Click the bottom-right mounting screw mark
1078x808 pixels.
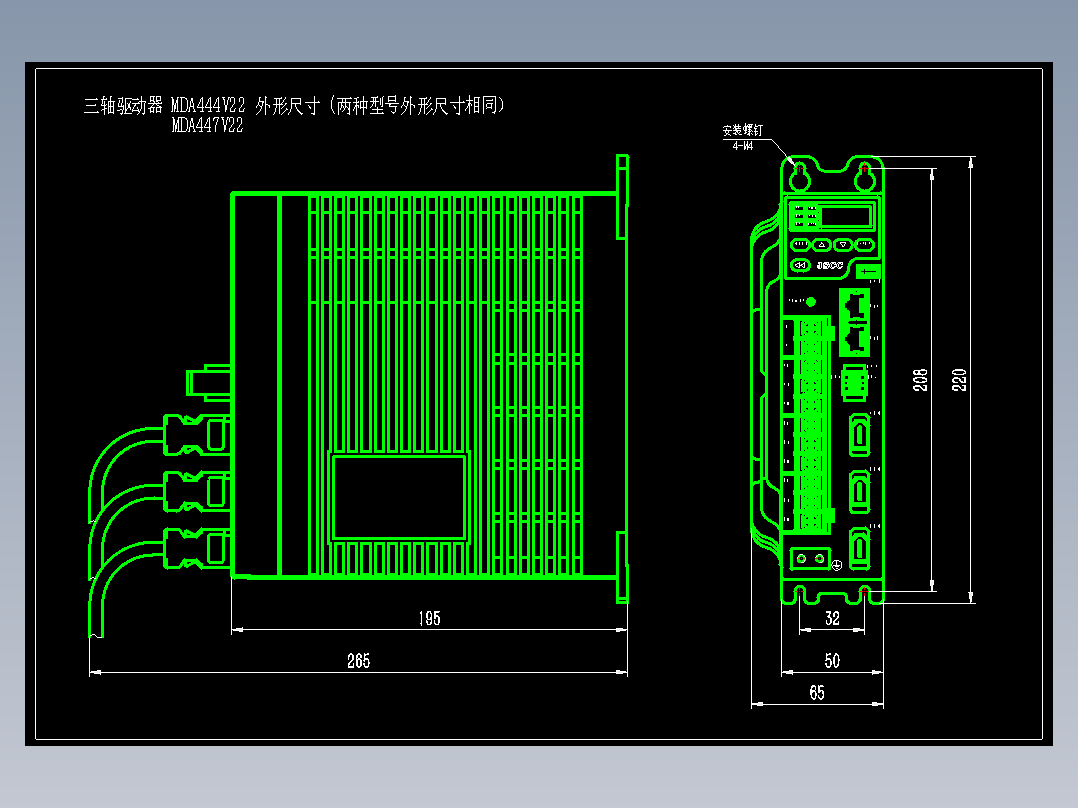coord(865,591)
